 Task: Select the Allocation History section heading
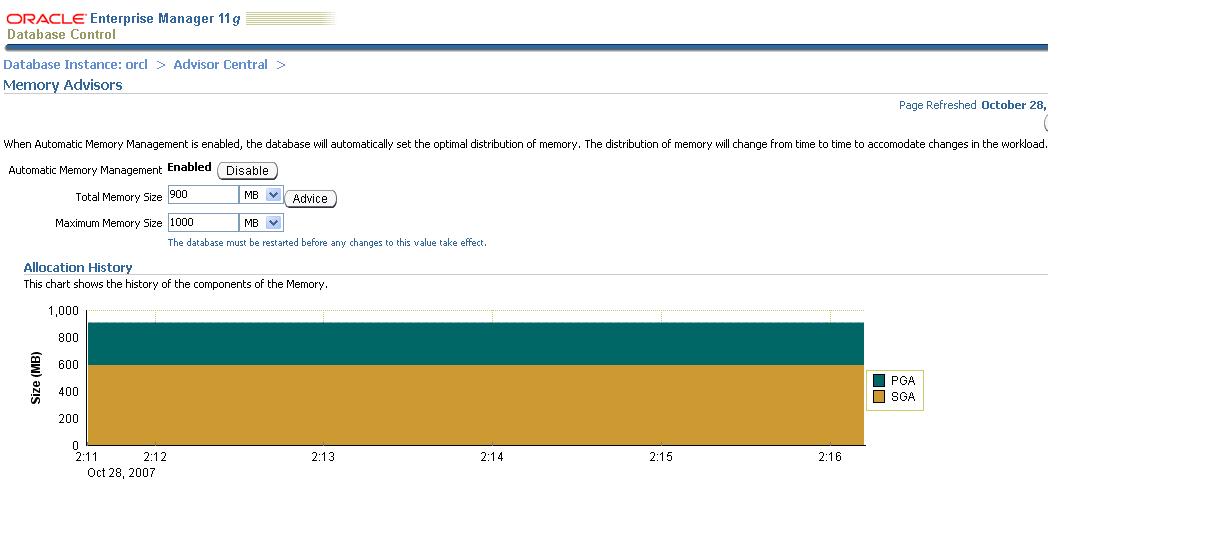click(78, 267)
